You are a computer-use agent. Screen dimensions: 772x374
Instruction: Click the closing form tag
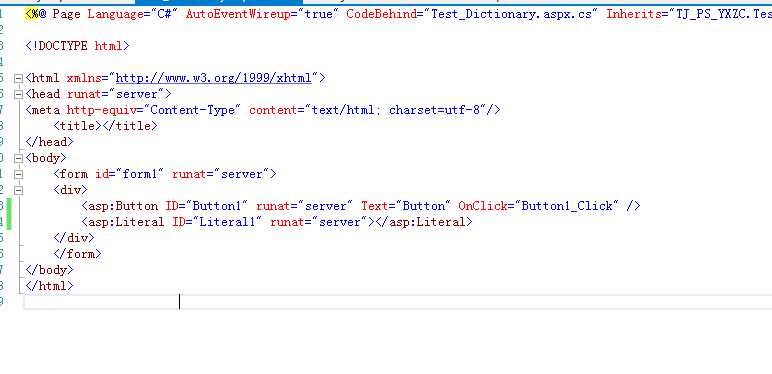tap(77, 254)
